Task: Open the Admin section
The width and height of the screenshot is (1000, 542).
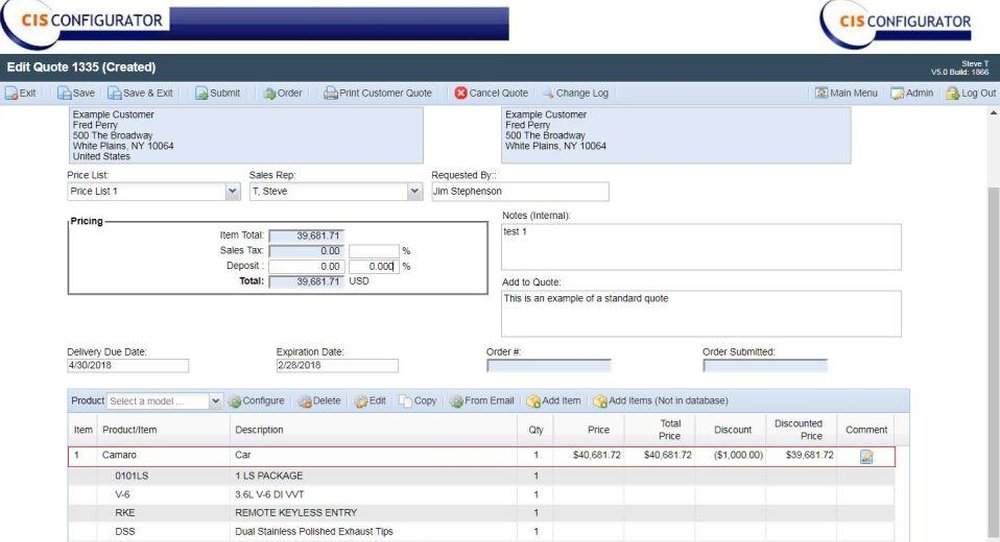Action: [x=912, y=93]
